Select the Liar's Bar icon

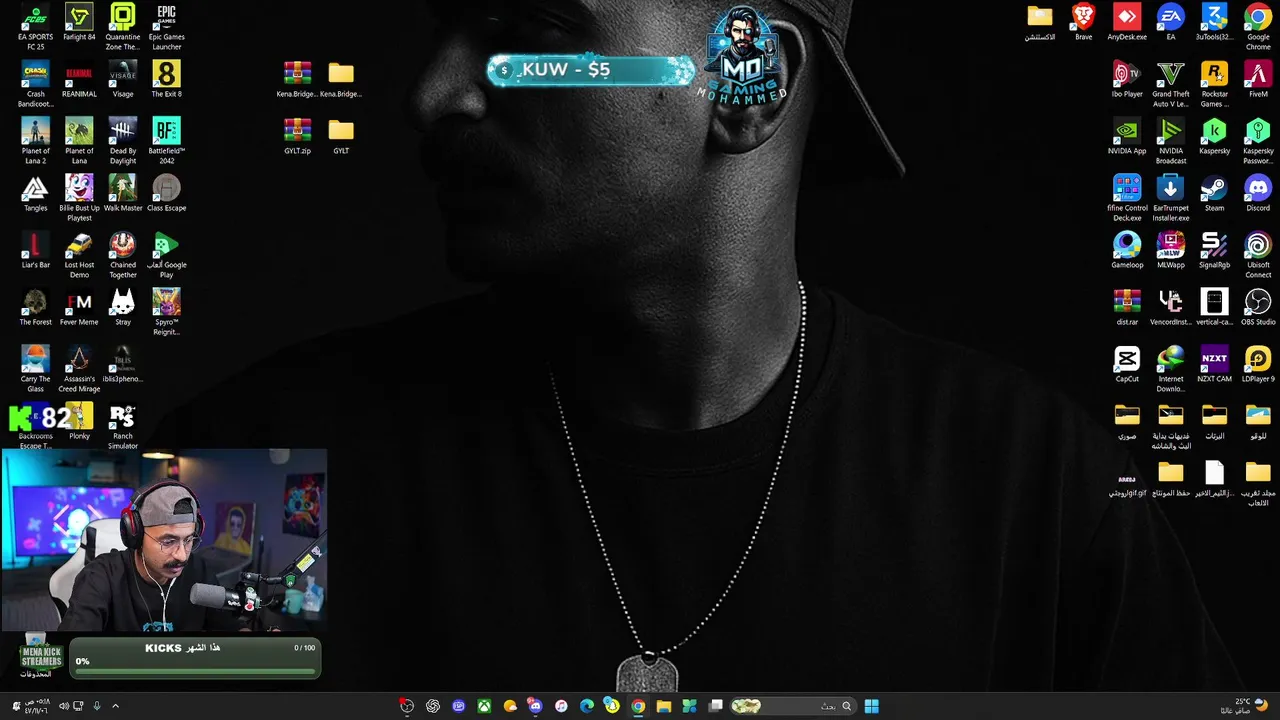point(35,250)
